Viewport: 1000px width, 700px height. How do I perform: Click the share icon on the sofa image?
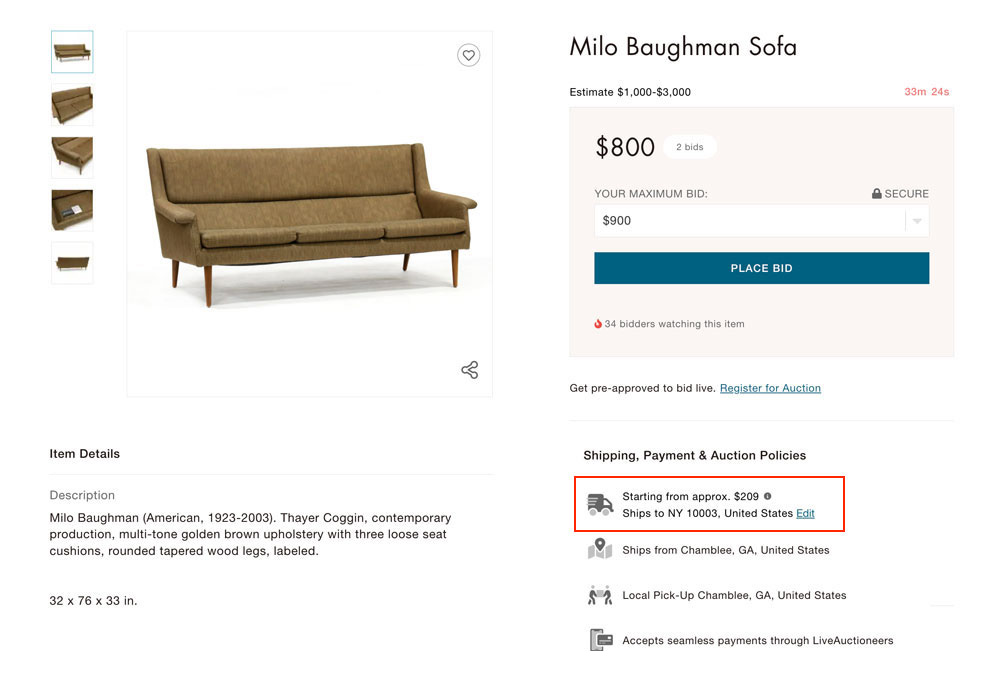click(469, 370)
